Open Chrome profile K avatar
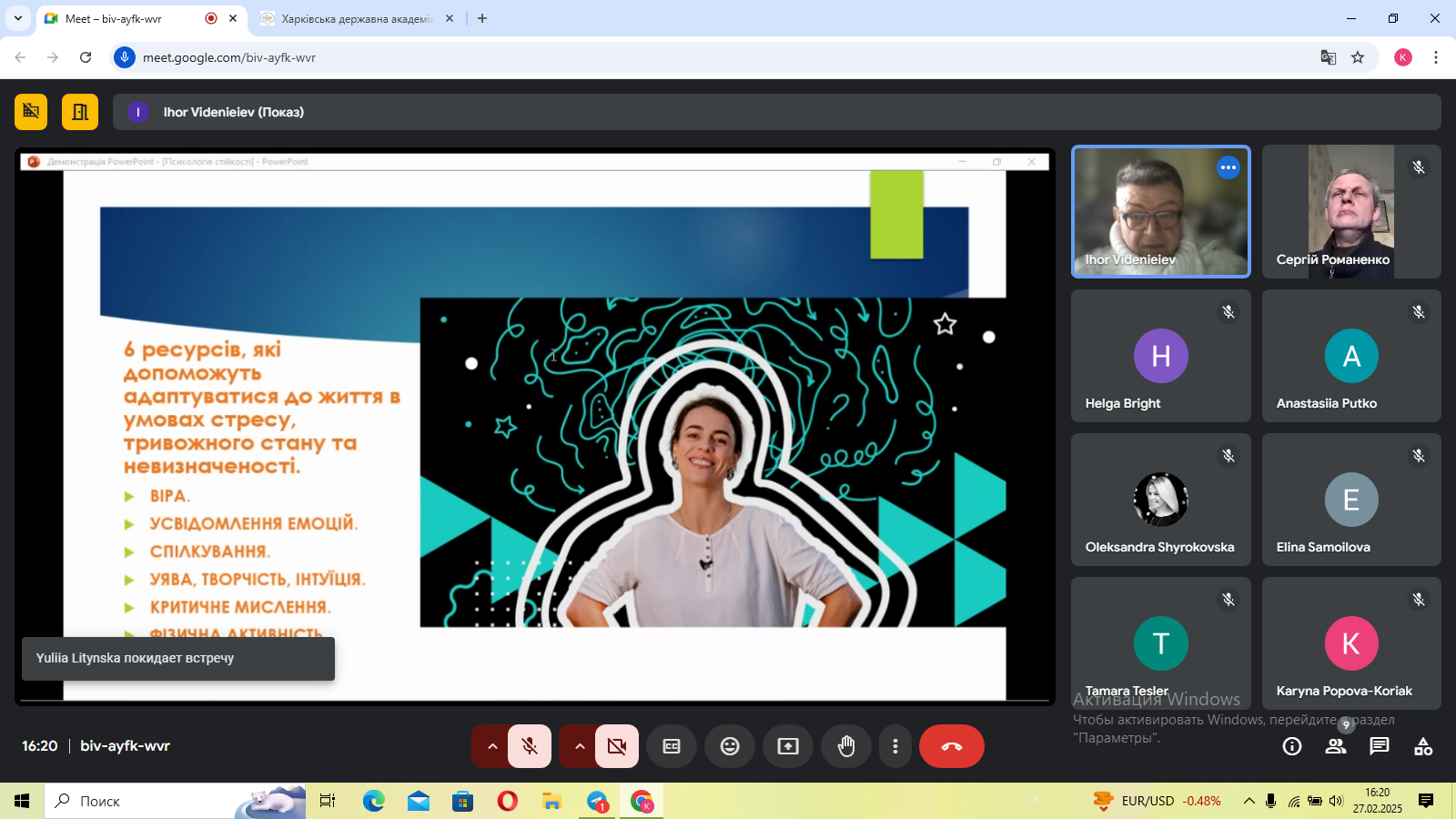 tap(1403, 57)
